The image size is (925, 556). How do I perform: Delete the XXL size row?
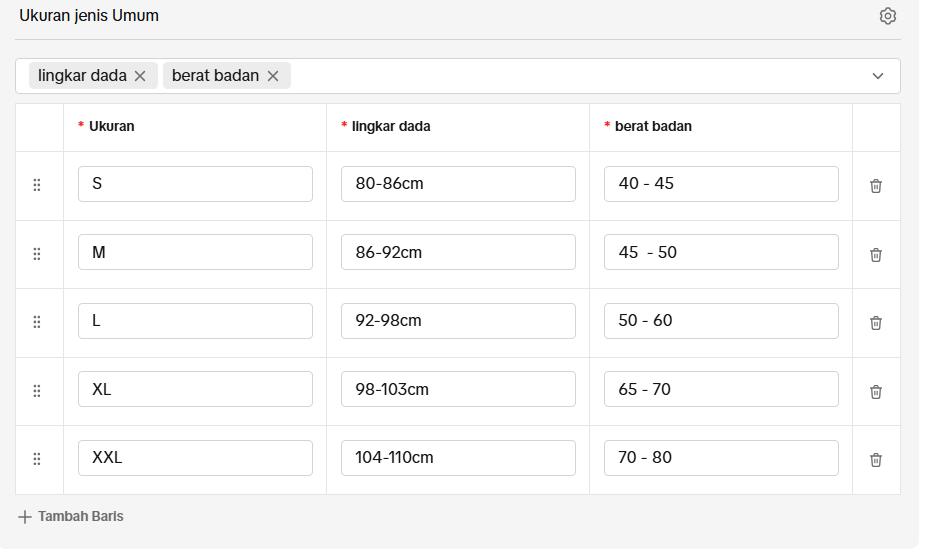coord(876,460)
